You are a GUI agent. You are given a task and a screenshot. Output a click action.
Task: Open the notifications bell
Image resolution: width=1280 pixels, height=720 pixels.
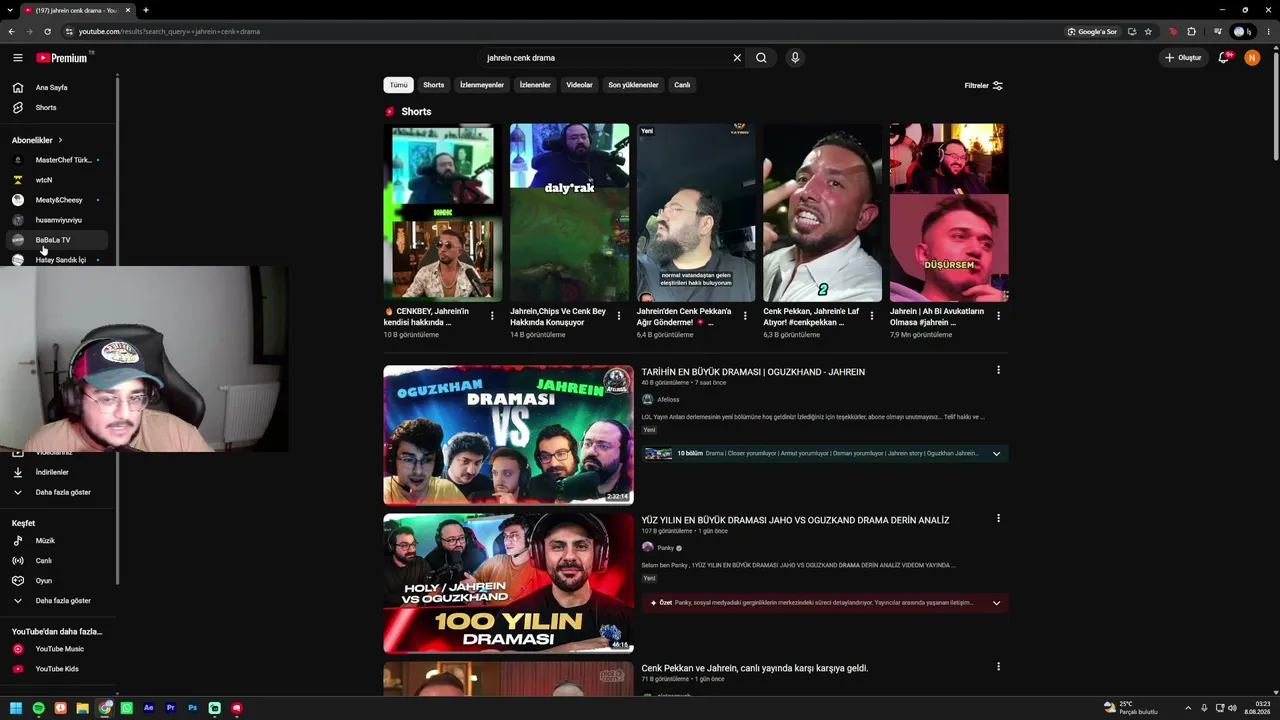1223,58
